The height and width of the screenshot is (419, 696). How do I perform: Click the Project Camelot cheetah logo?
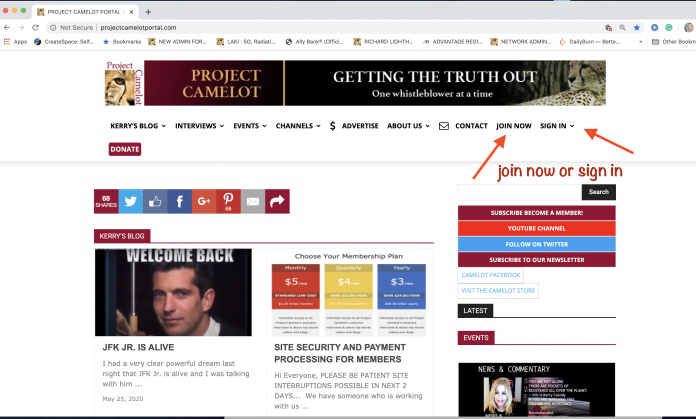tap(124, 83)
